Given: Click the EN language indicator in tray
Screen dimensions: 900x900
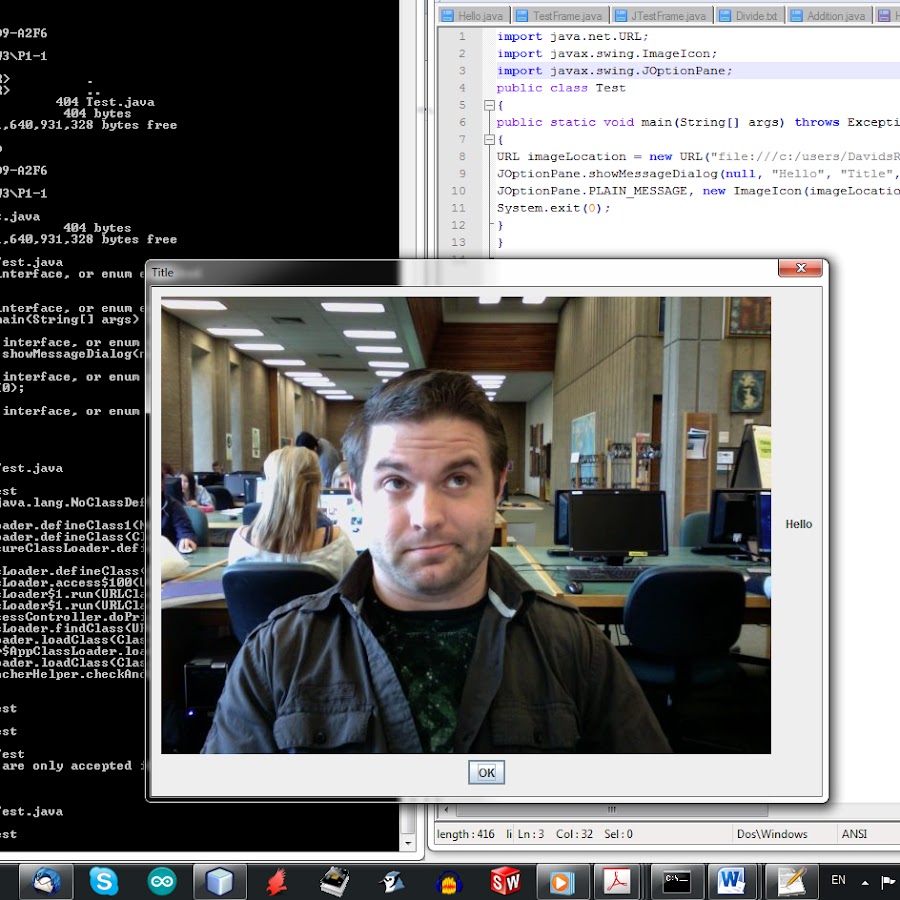Looking at the screenshot, I should tap(838, 880).
